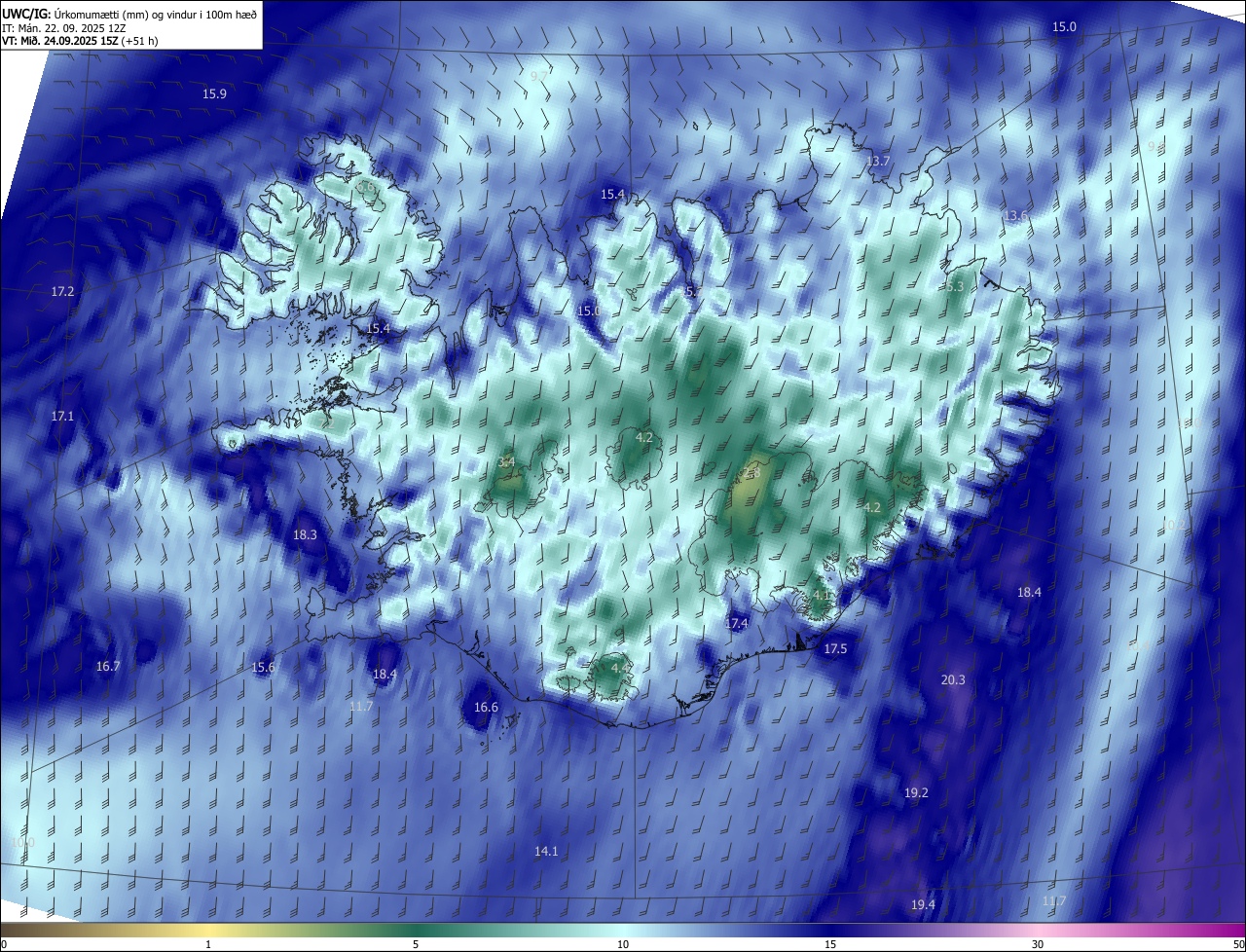Click the 17.4 value on the map
1246x952 pixels.
737,623
